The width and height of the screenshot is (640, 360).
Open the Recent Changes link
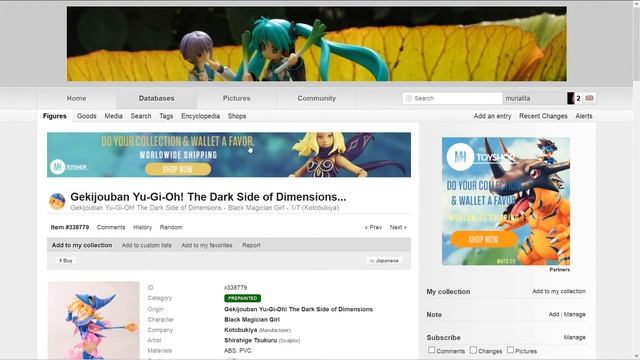click(543, 116)
